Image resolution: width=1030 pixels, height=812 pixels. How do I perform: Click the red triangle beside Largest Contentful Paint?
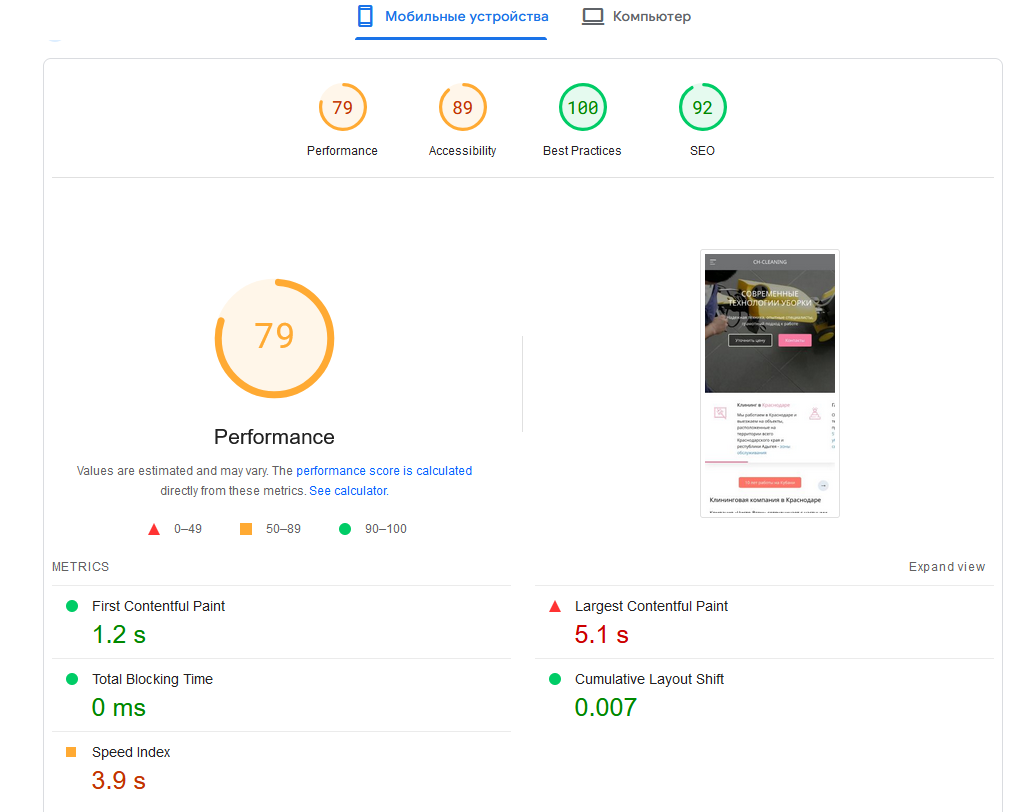tap(555, 606)
